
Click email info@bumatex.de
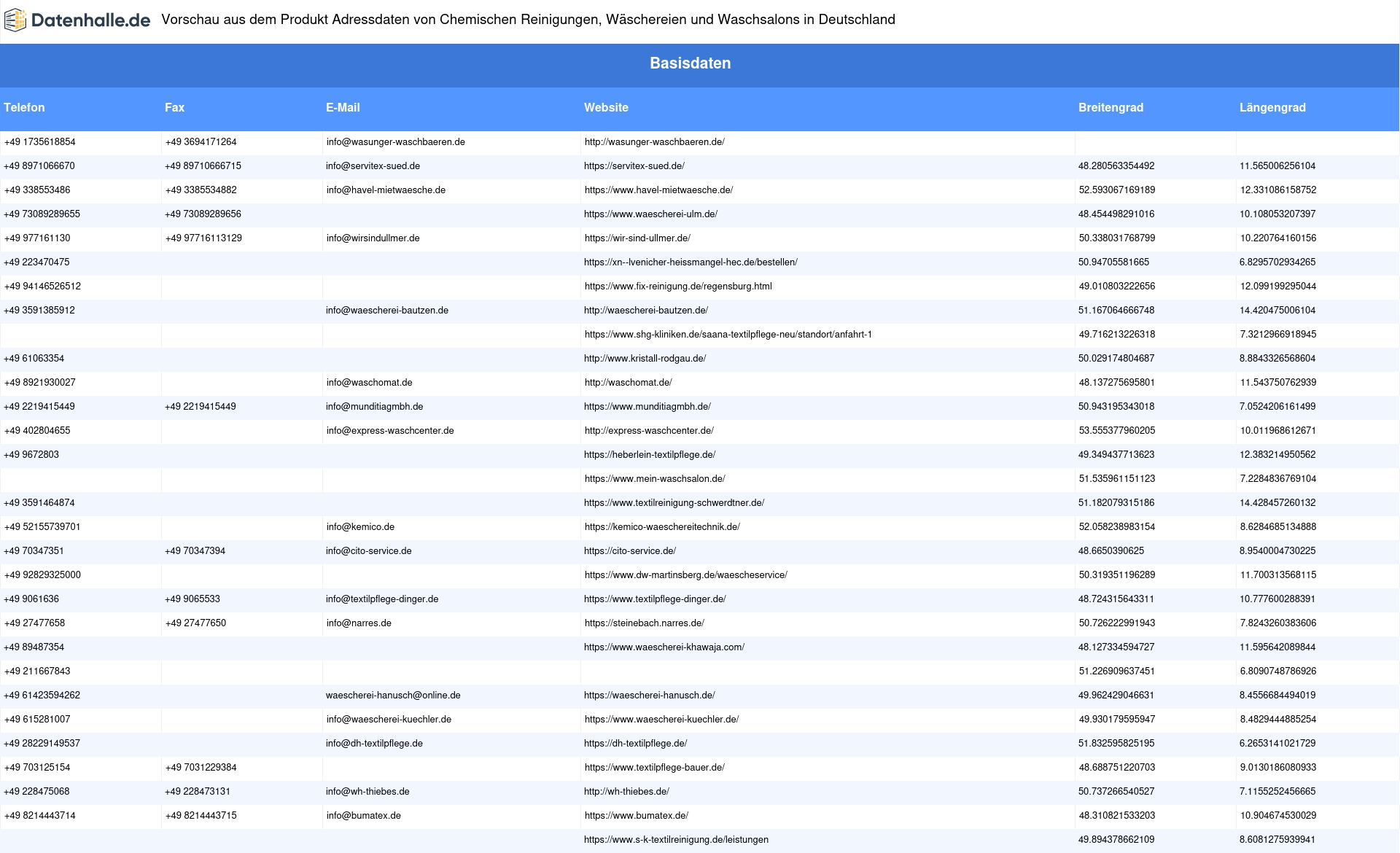(x=364, y=816)
